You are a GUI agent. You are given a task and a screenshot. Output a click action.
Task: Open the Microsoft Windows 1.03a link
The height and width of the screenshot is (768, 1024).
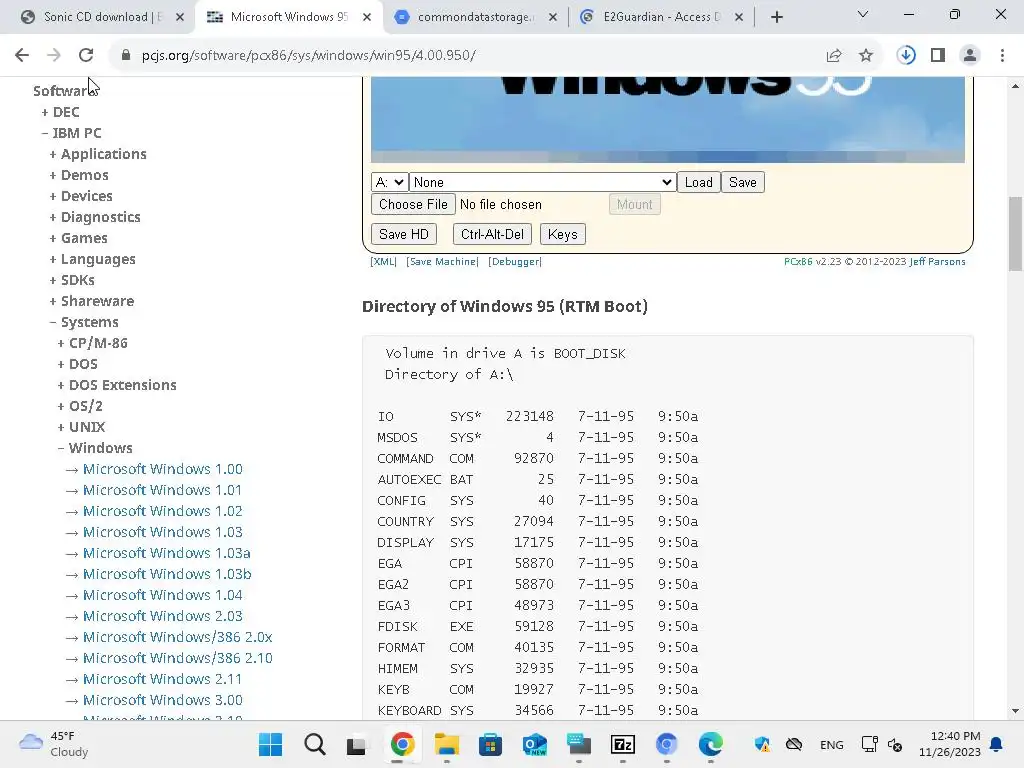167,553
